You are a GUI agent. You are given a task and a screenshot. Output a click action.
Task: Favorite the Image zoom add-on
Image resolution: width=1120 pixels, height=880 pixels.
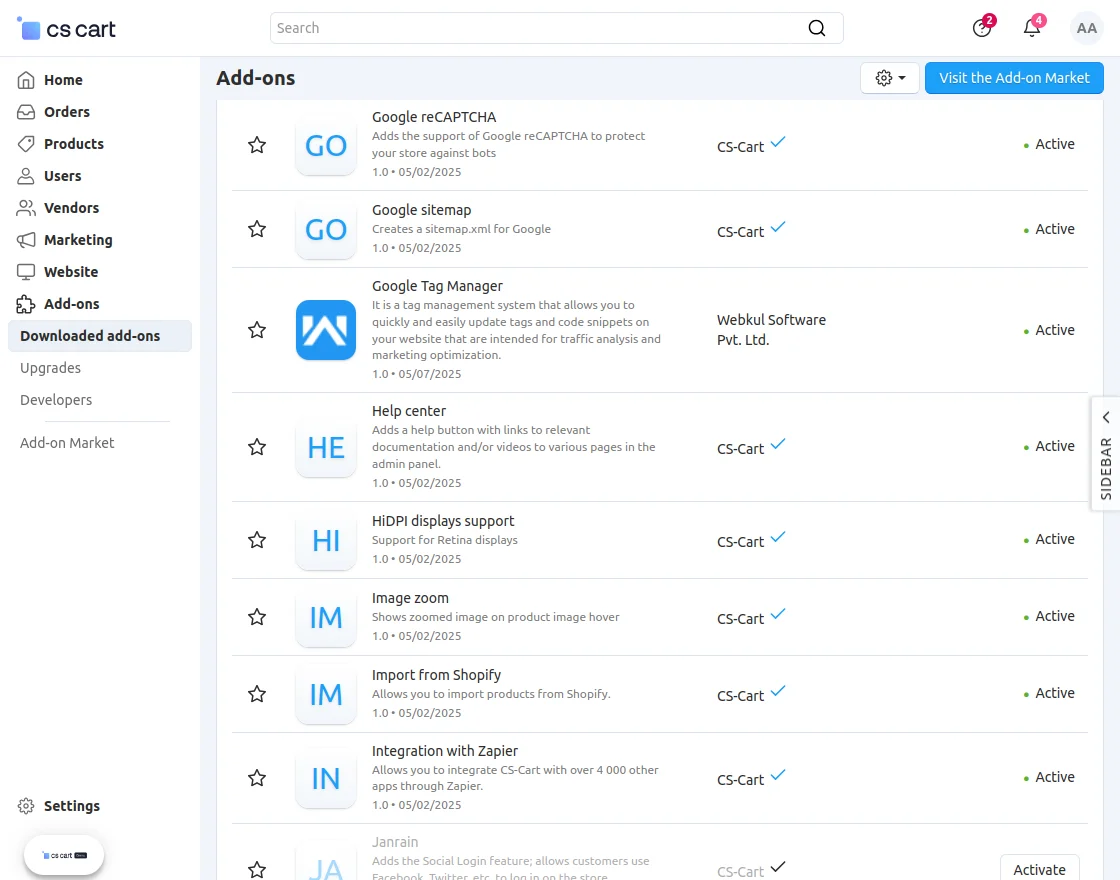[x=257, y=617]
